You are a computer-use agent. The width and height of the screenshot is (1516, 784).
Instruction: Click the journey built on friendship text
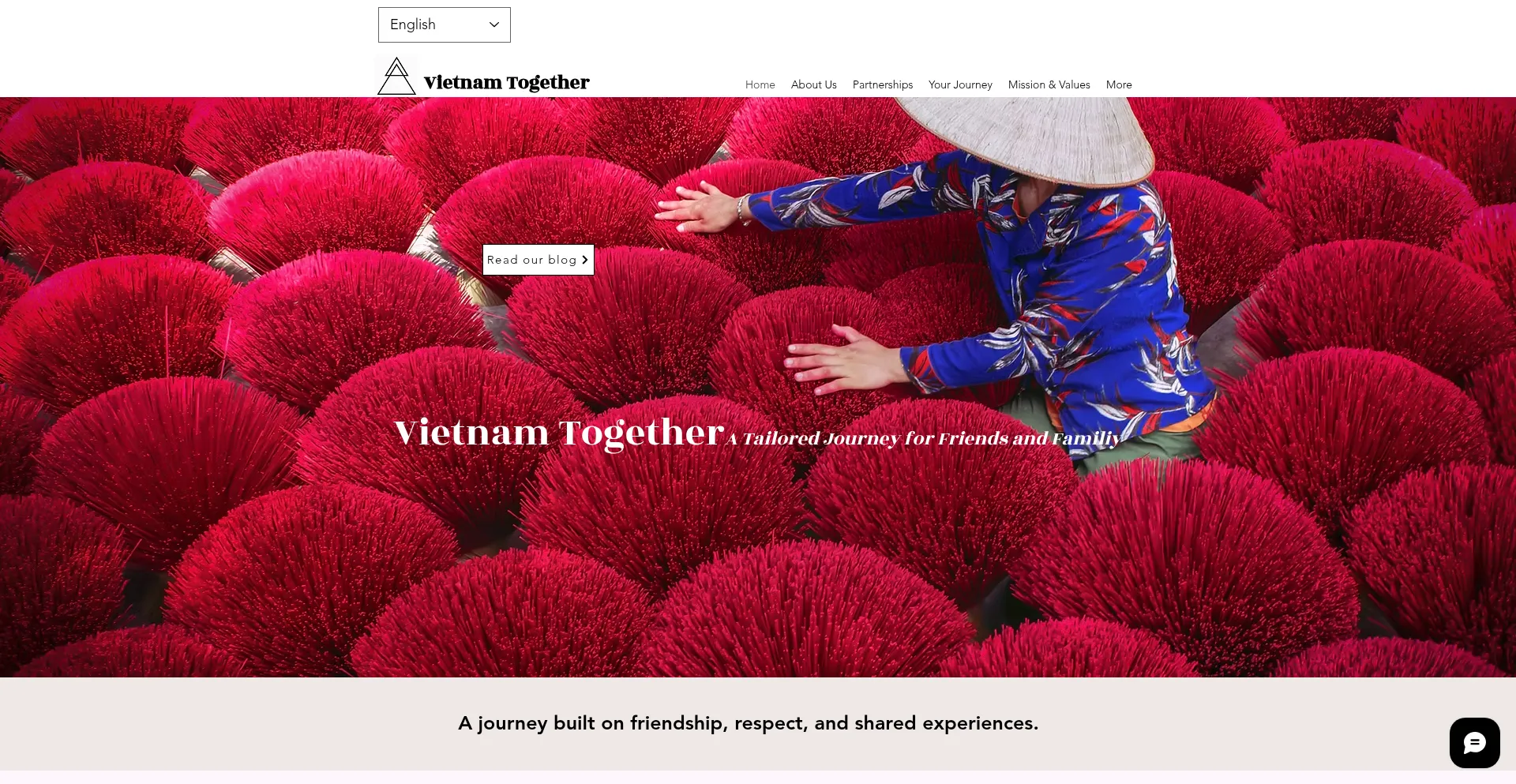748,722
